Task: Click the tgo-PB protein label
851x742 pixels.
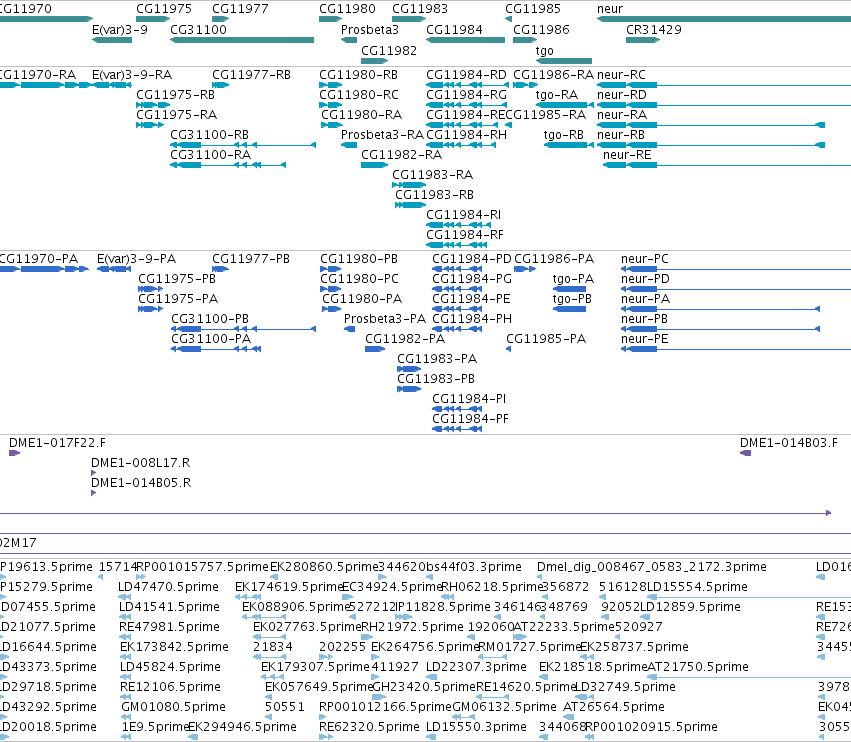Action: [x=572, y=299]
